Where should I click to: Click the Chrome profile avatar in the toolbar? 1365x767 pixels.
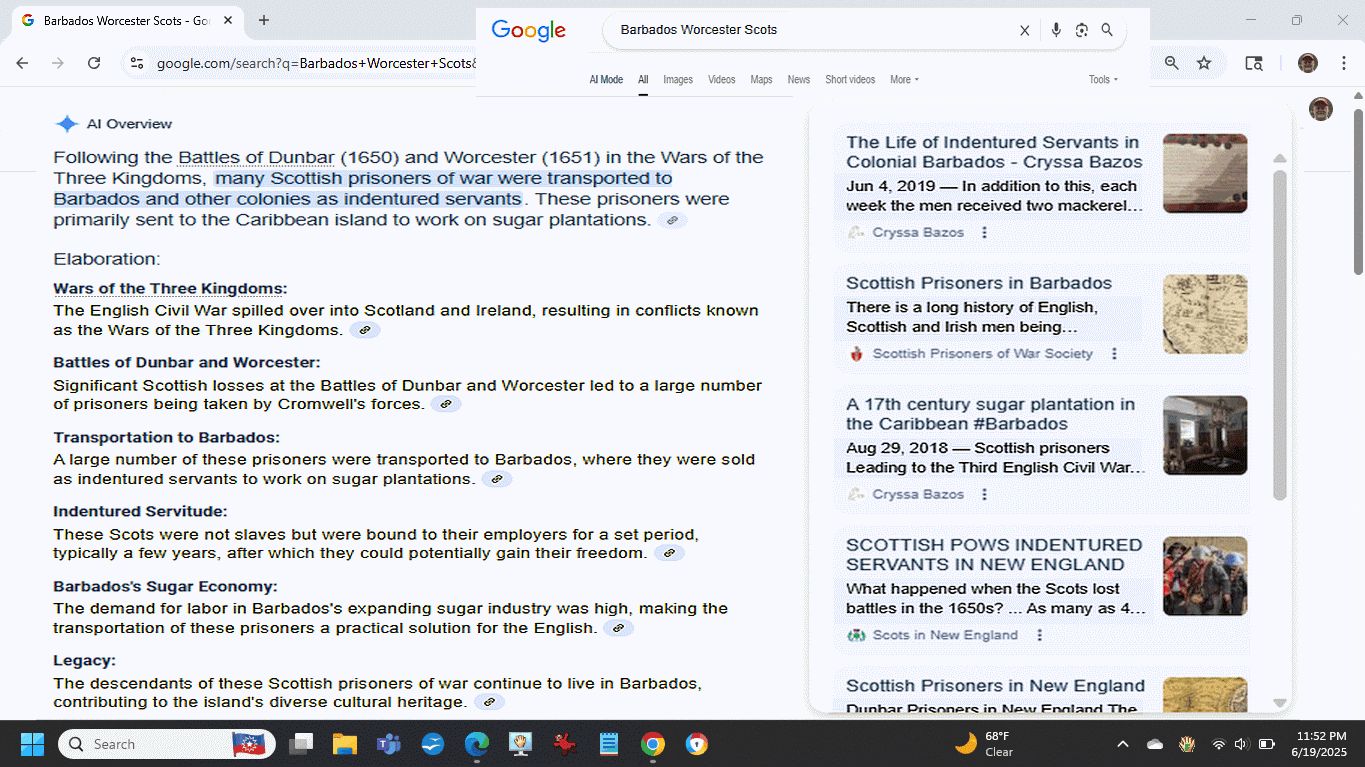pyautogui.click(x=1308, y=63)
